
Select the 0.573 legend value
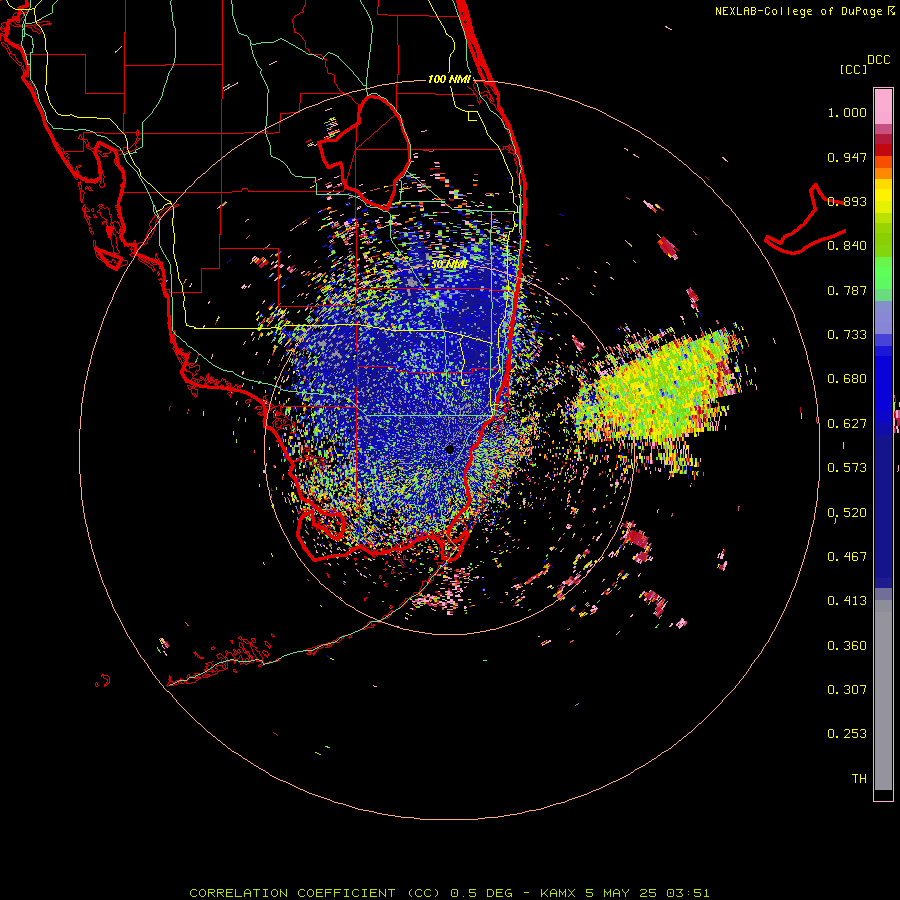tap(847, 468)
